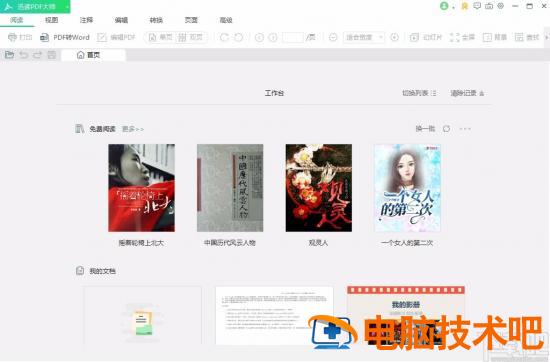This screenshot has width=550, height=362.
Task: Click the fullscreen icon in toolbar
Action: (455, 37)
